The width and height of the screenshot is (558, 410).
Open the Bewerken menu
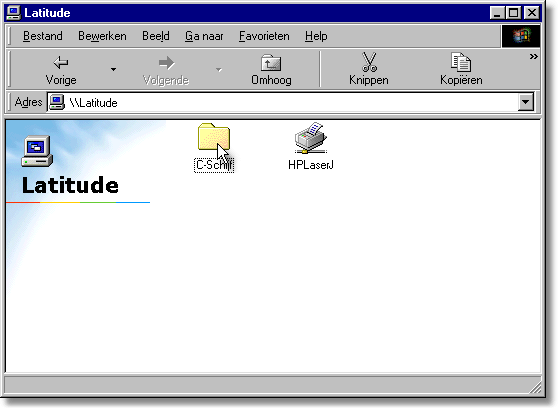102,36
